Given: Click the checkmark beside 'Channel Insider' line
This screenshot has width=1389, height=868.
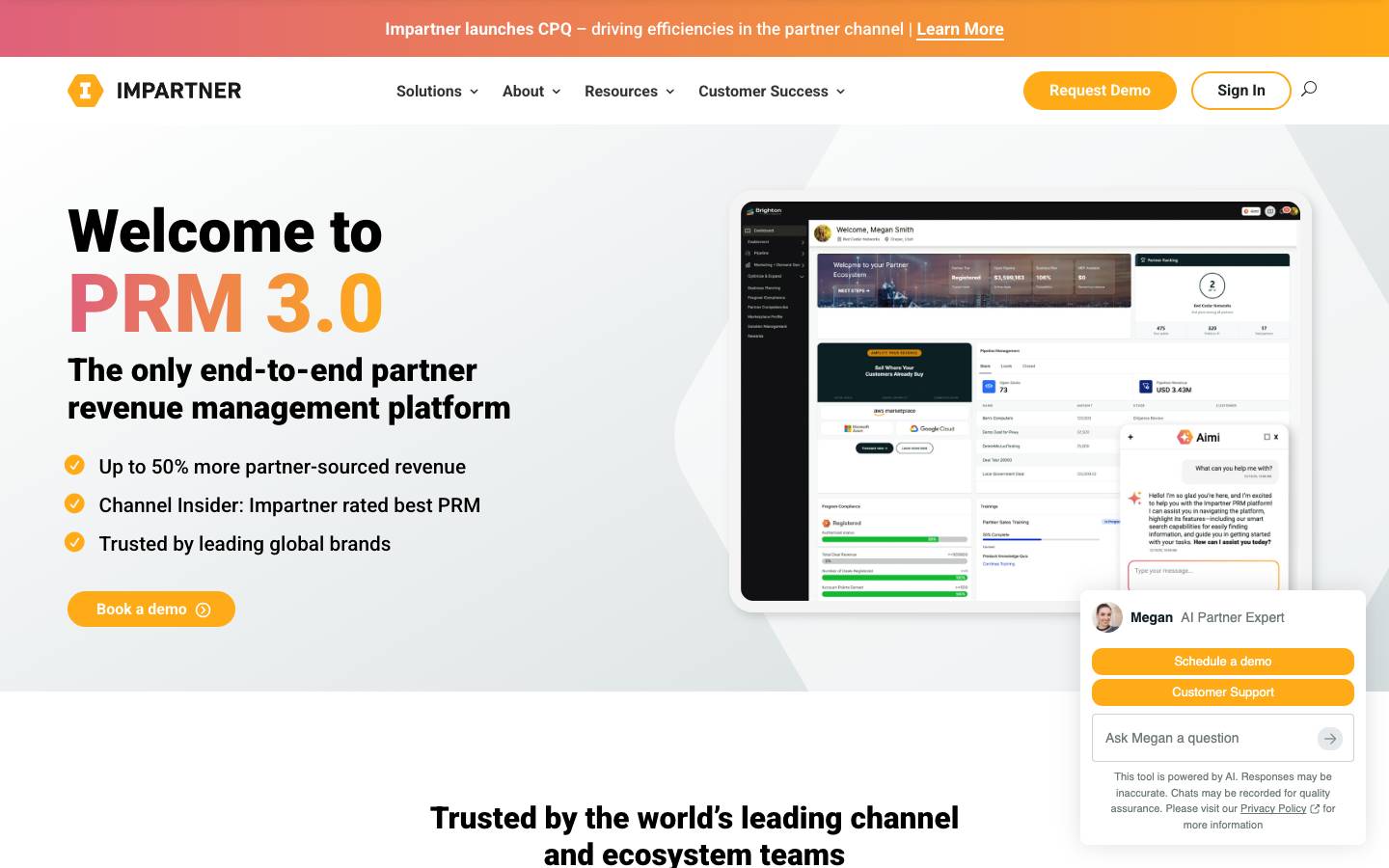Looking at the screenshot, I should [x=74, y=503].
